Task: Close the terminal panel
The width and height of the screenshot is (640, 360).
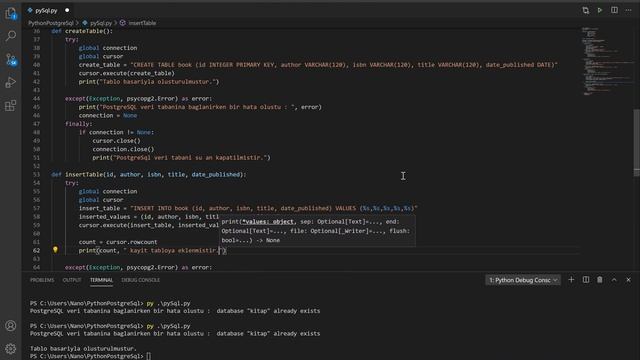Action: (629, 280)
